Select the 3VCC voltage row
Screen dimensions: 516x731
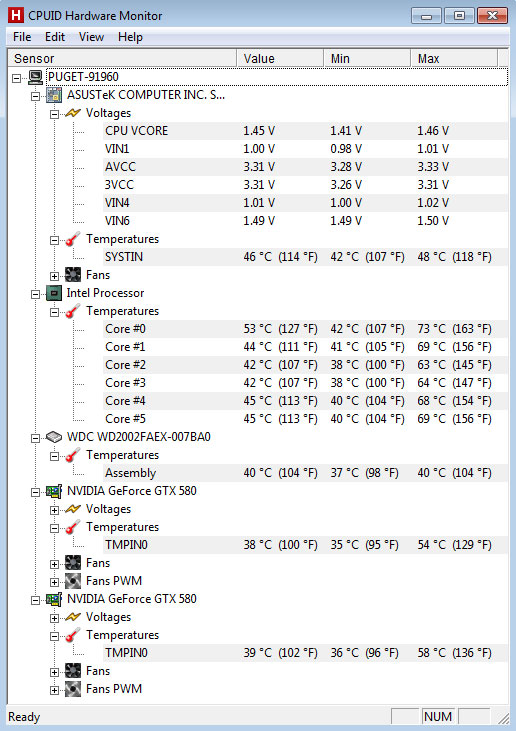305,185
